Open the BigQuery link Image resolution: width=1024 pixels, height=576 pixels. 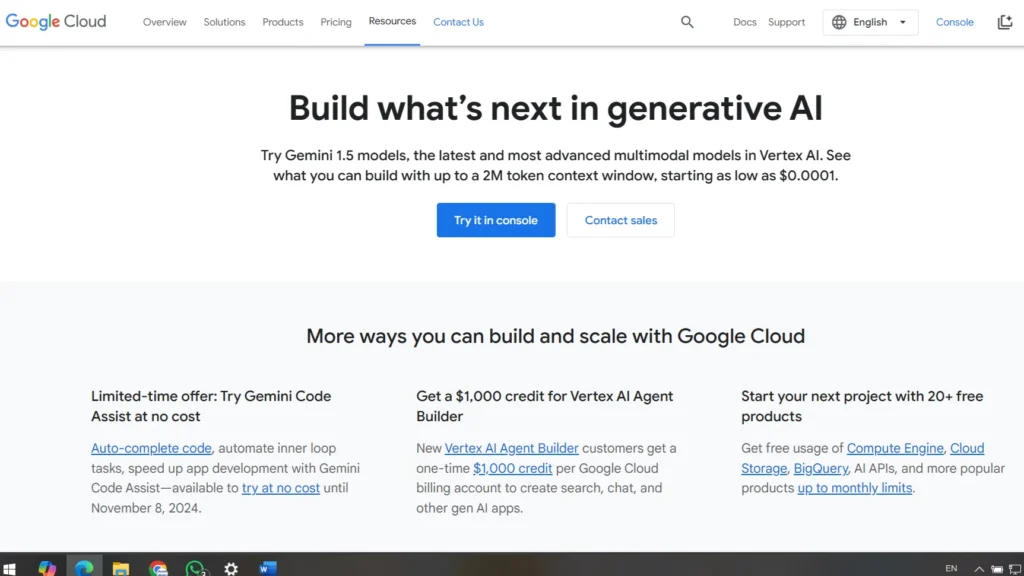pyautogui.click(x=821, y=468)
